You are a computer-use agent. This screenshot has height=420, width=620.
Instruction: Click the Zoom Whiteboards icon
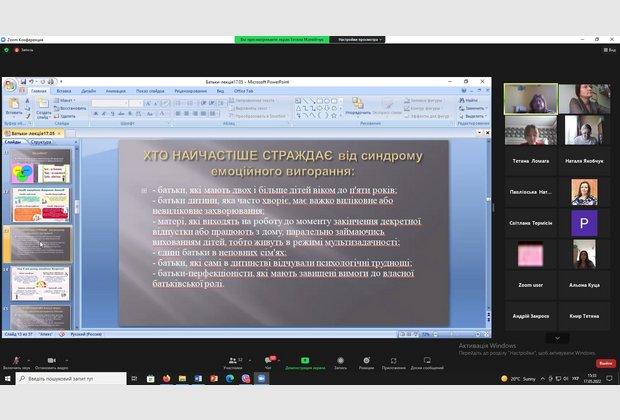(427, 360)
